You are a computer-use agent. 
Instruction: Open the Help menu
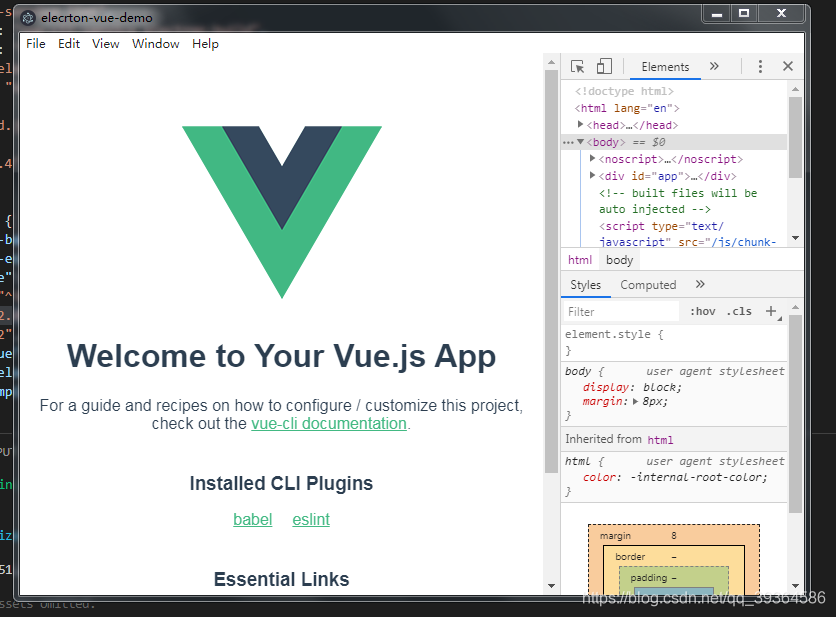205,44
